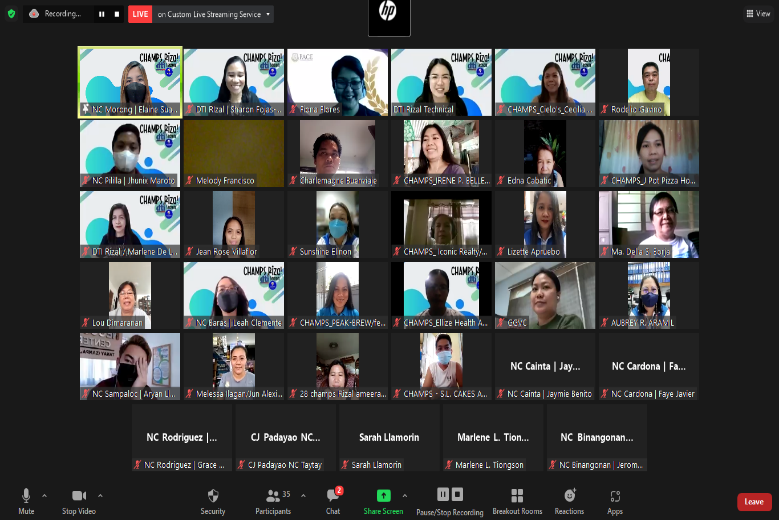
Task: Click the name label 'CHAMPS - S.L. CAKES A...'
Action: click(445, 394)
